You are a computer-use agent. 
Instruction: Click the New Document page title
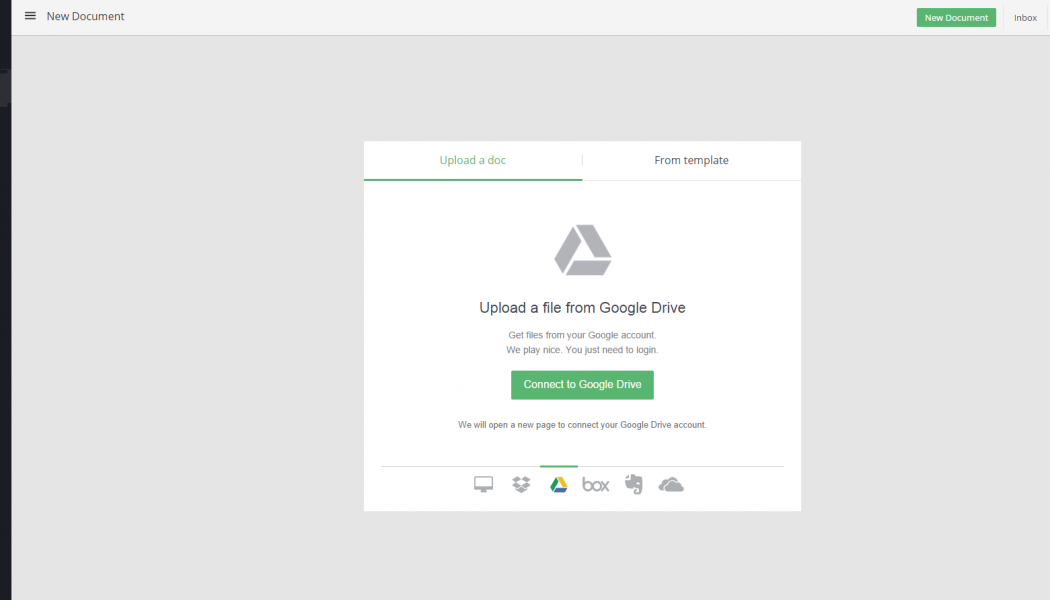pyautogui.click(x=86, y=16)
